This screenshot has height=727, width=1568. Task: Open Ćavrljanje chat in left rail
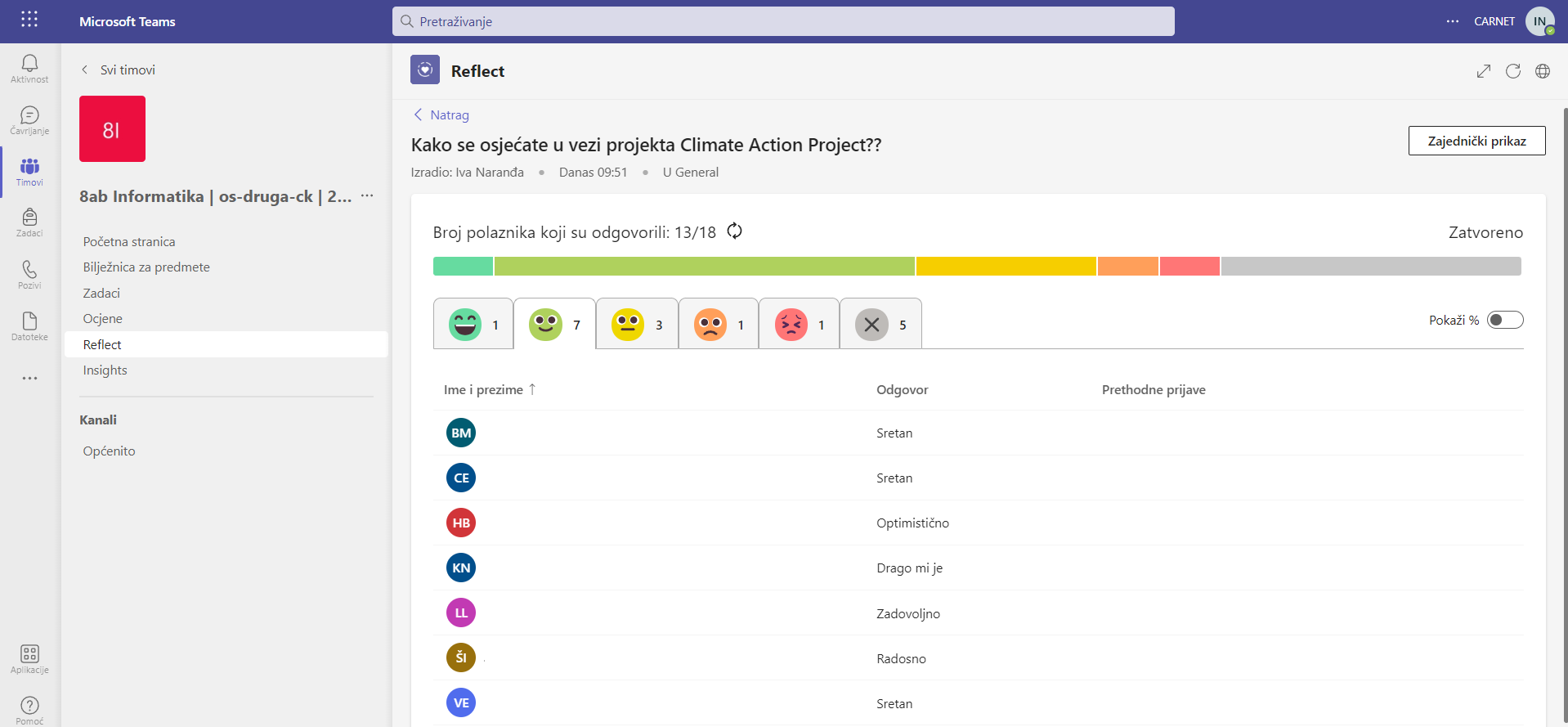click(29, 120)
